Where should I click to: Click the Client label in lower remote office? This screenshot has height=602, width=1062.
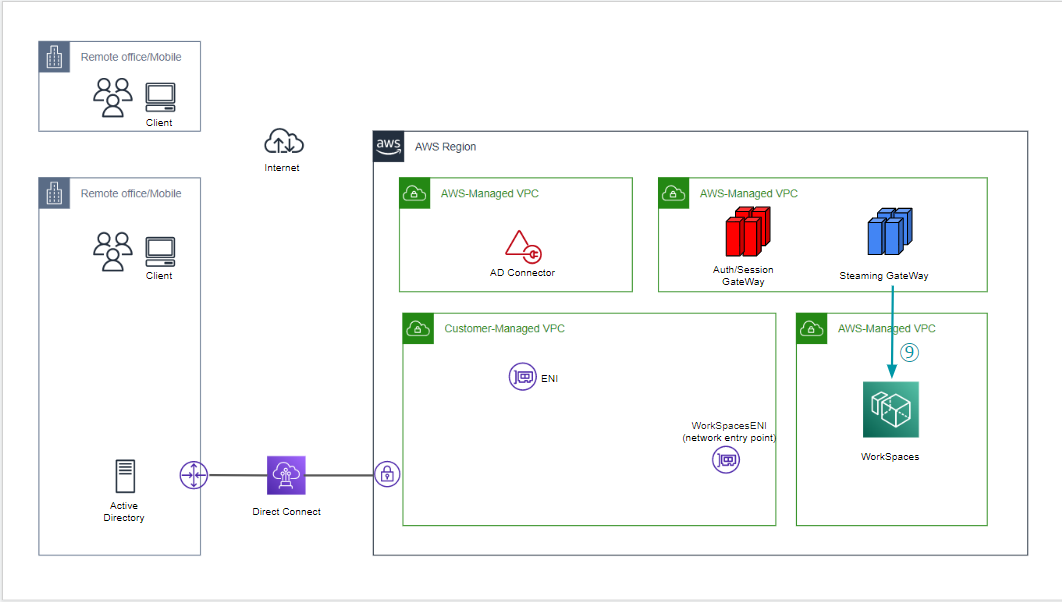(x=159, y=276)
